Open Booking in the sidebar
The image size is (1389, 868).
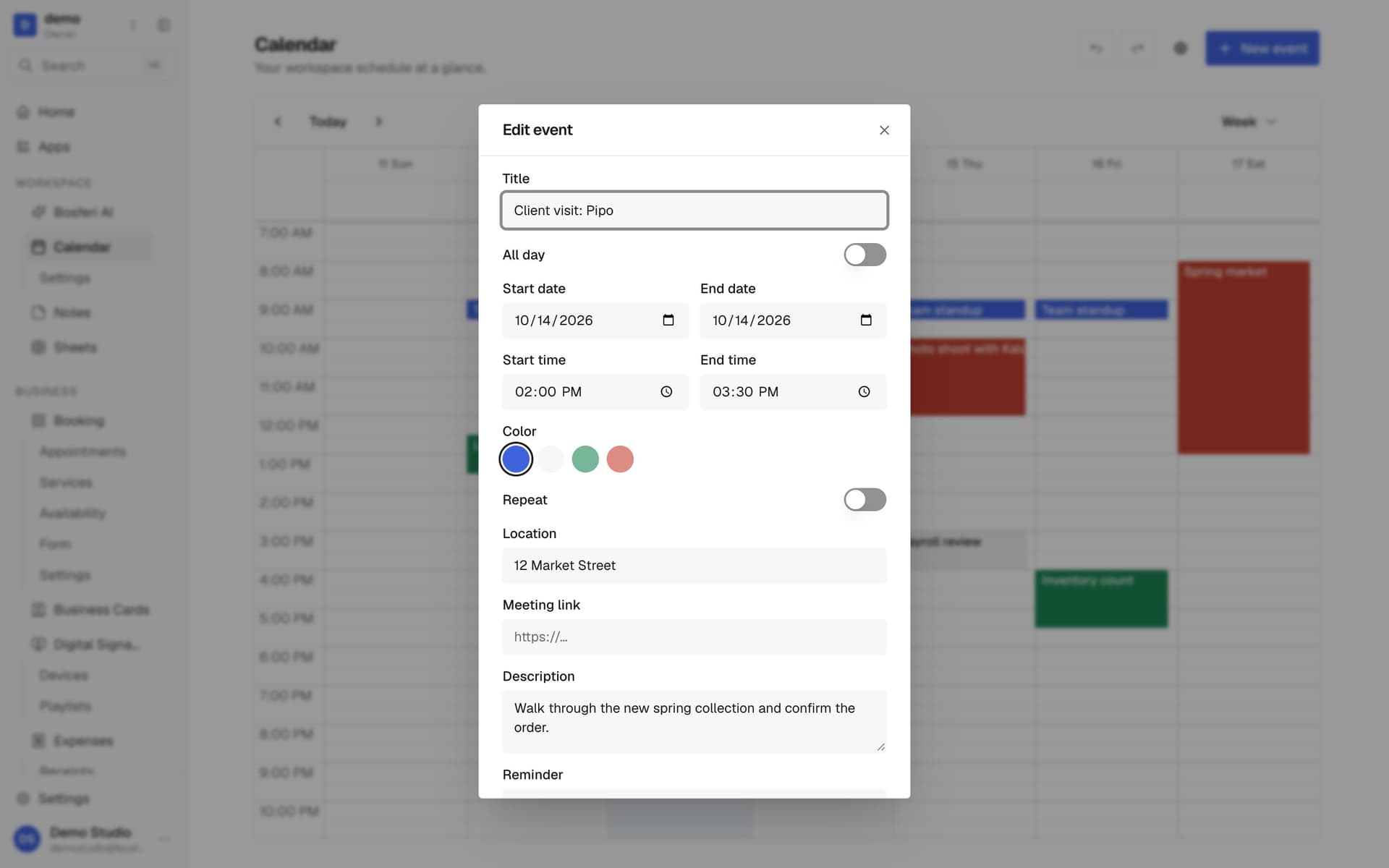click(69, 421)
